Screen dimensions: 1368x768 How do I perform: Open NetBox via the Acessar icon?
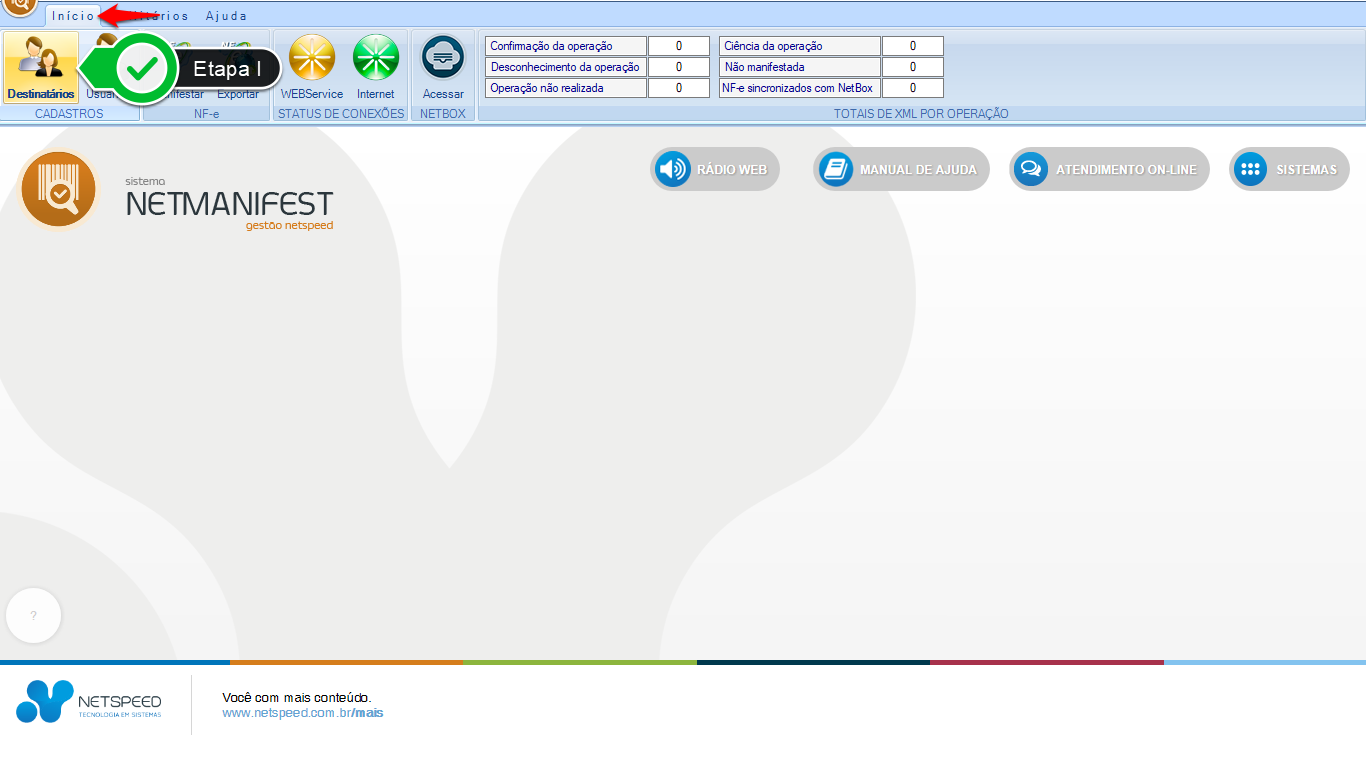(x=443, y=67)
